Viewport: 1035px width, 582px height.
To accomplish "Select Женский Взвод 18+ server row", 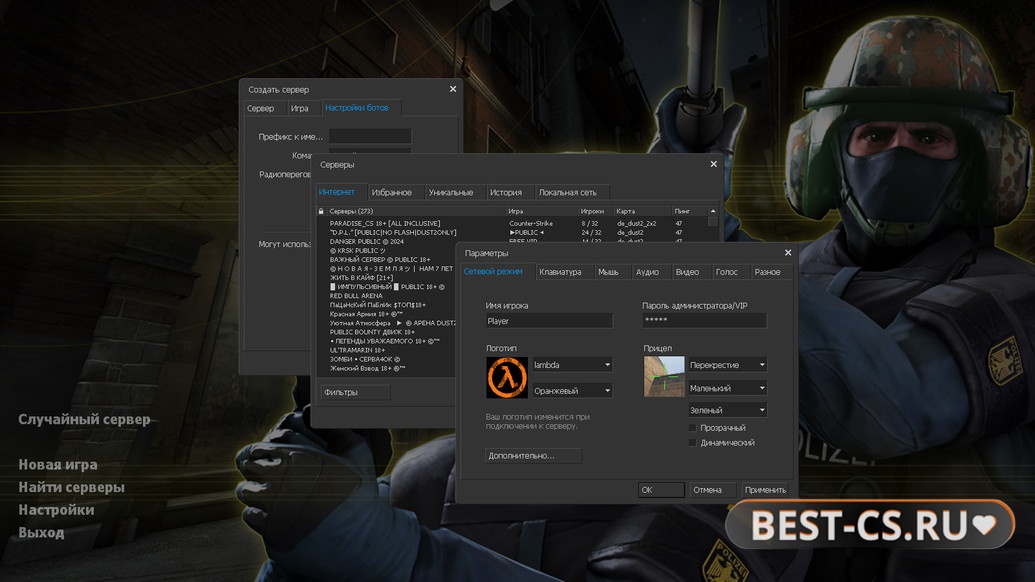I will 387,368.
